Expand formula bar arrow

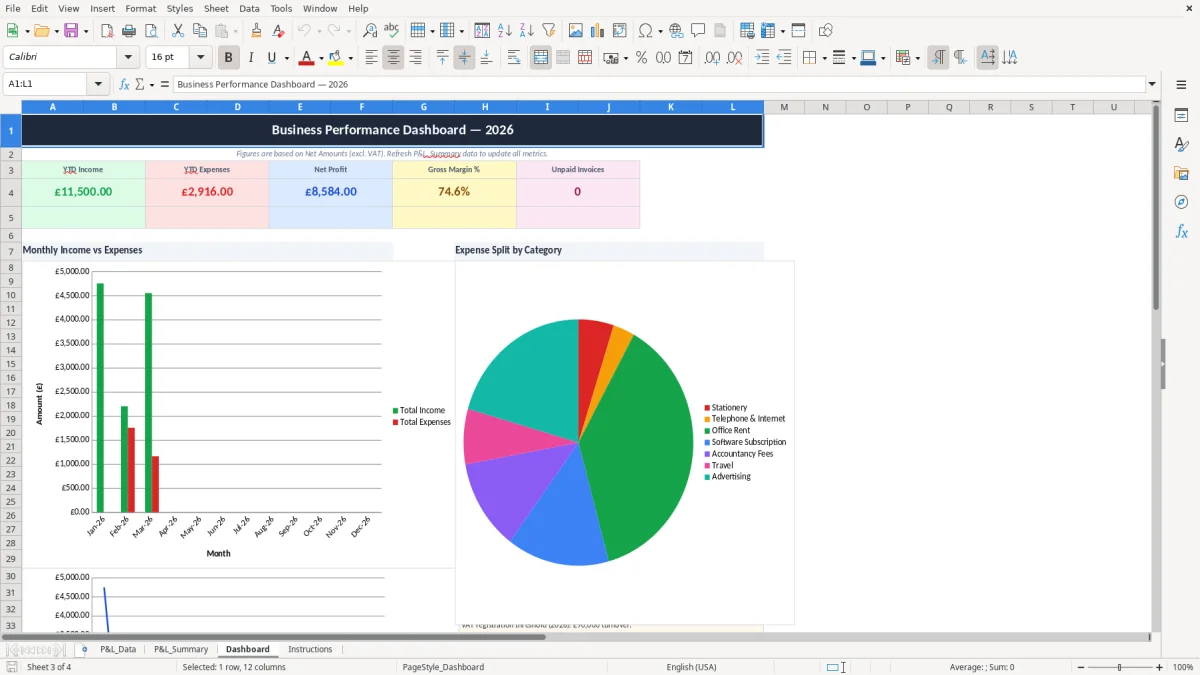1152,84
